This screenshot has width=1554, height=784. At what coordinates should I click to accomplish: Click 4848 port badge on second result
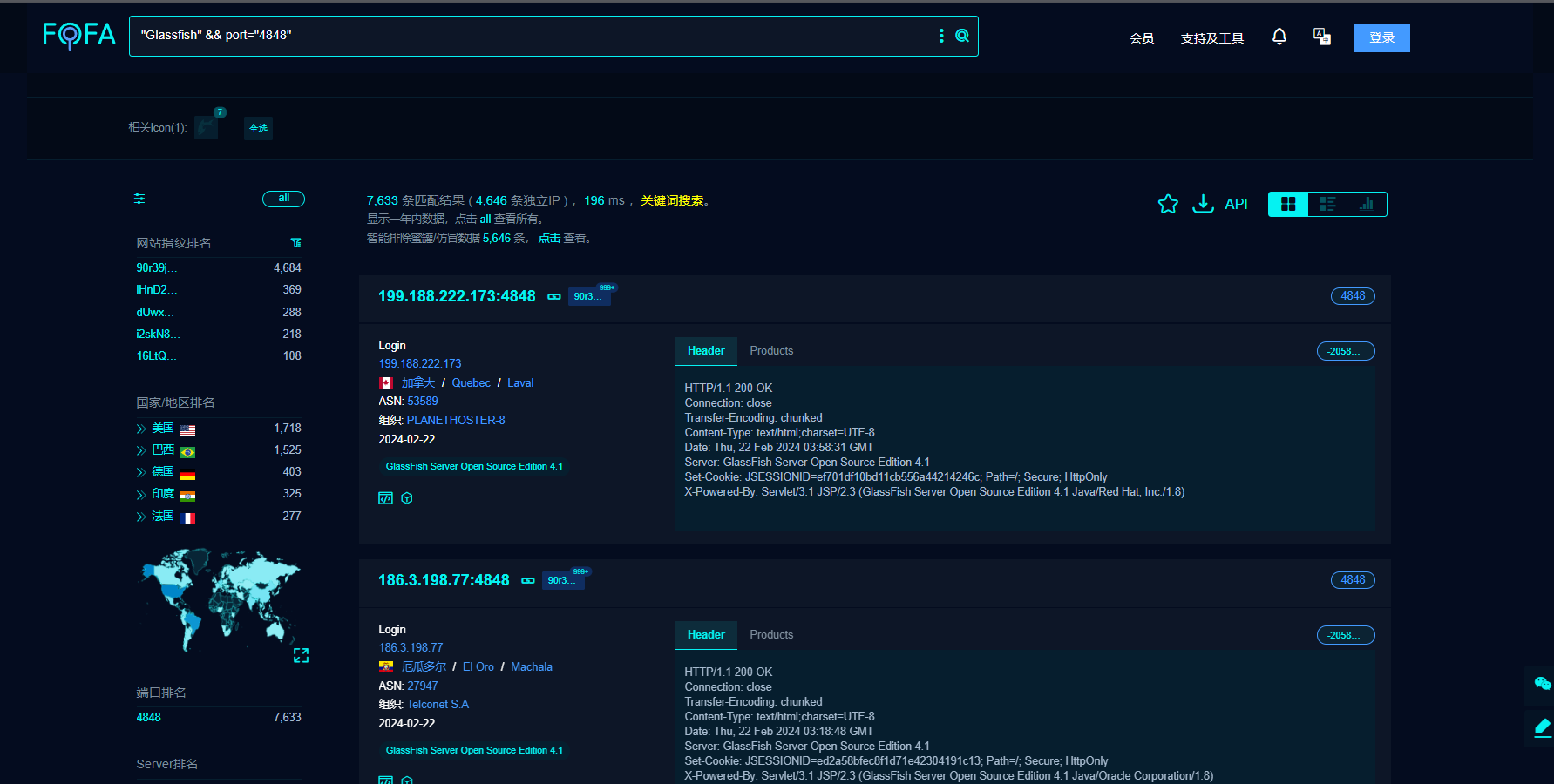[1353, 580]
